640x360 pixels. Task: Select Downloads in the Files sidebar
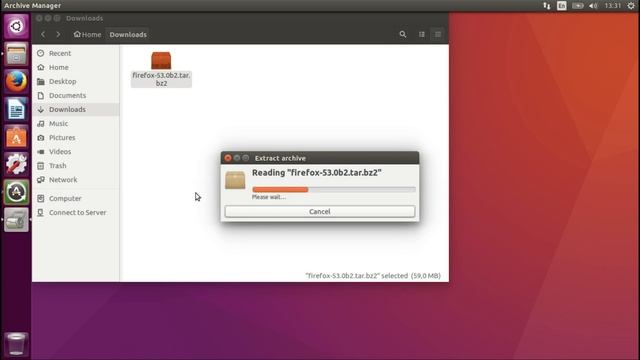[x=76, y=109]
